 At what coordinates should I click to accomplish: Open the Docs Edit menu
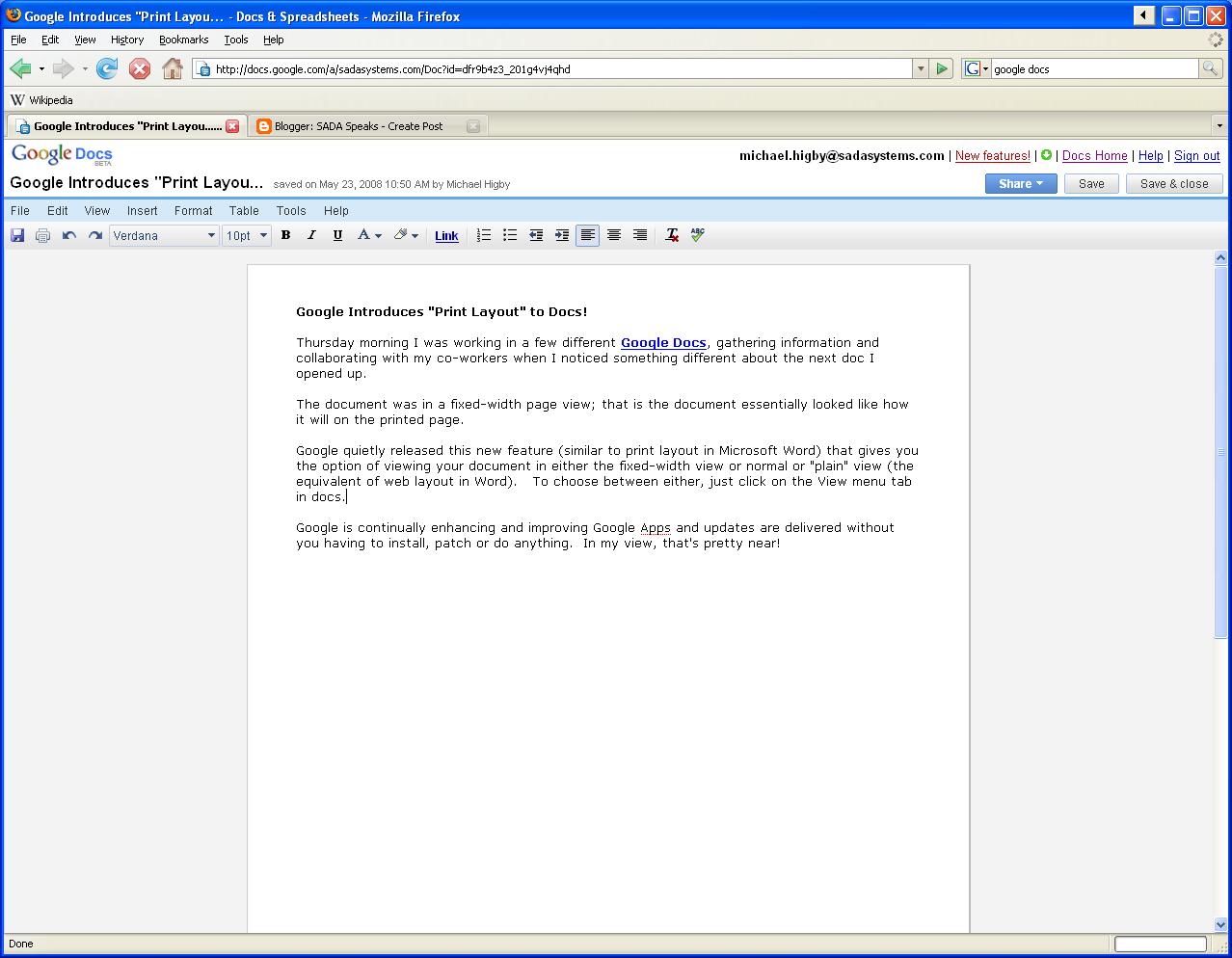coord(58,210)
